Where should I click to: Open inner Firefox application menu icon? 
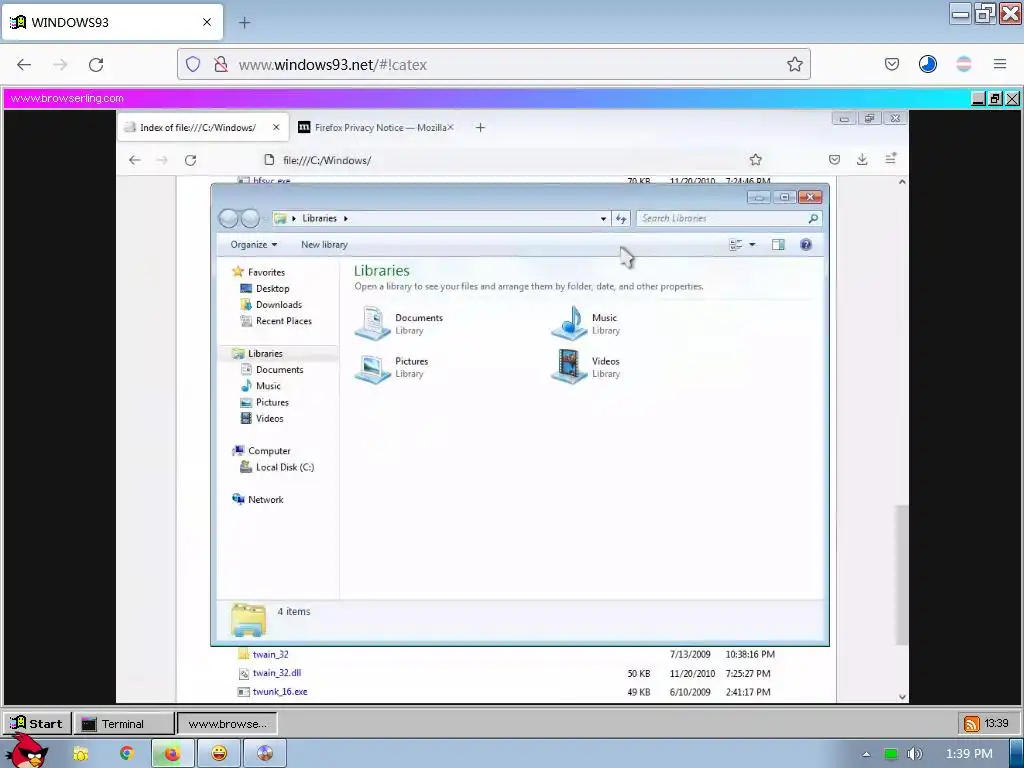(891, 159)
